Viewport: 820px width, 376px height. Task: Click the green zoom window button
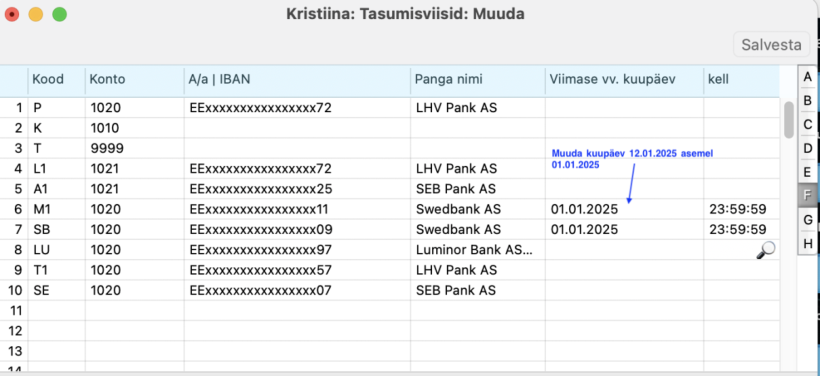60,14
